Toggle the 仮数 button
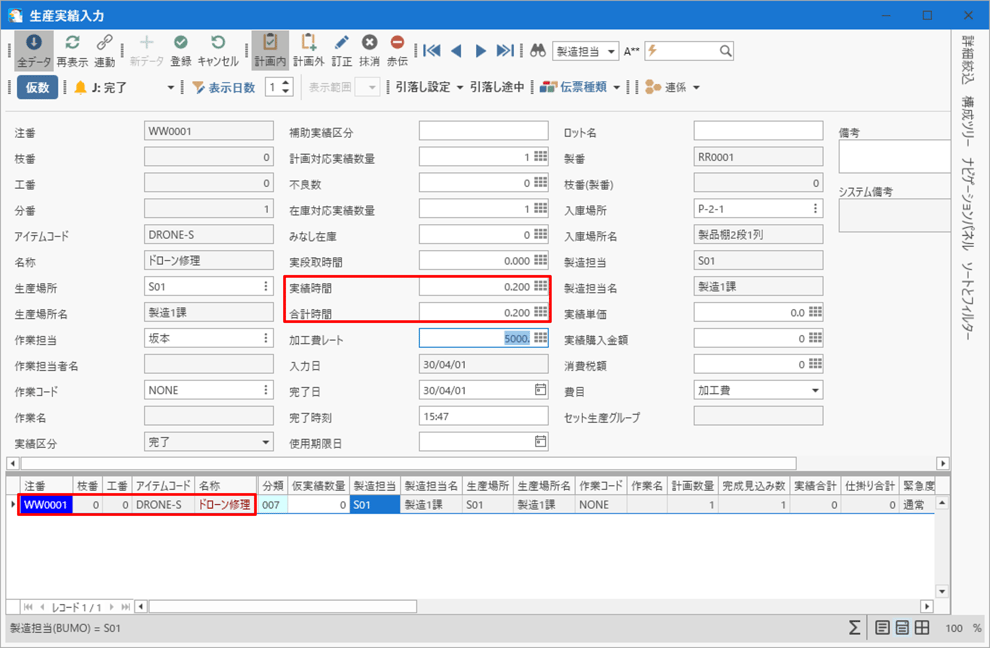The height and width of the screenshot is (648, 990). (37, 87)
